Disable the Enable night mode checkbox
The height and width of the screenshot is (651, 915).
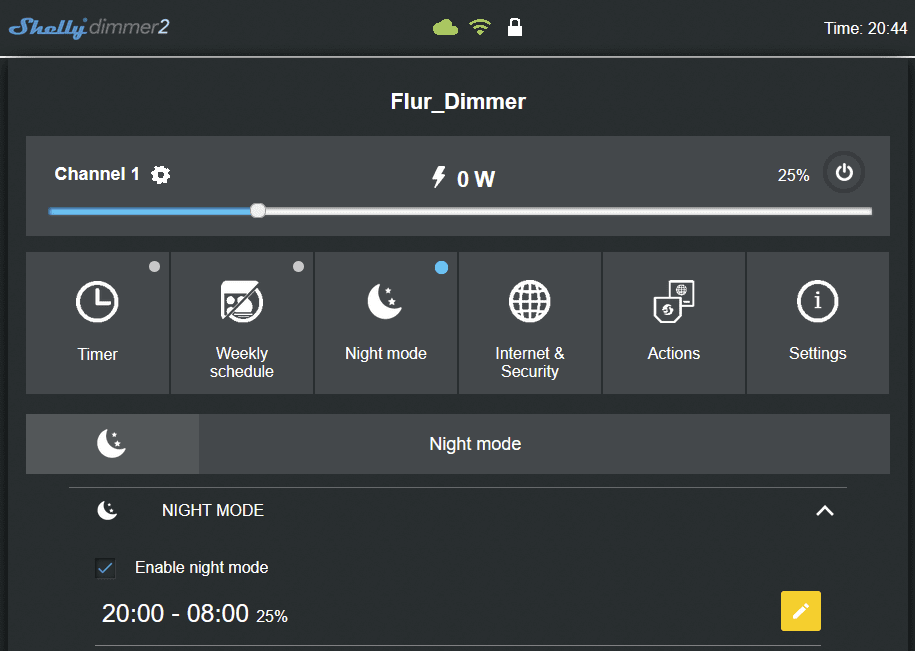(105, 568)
